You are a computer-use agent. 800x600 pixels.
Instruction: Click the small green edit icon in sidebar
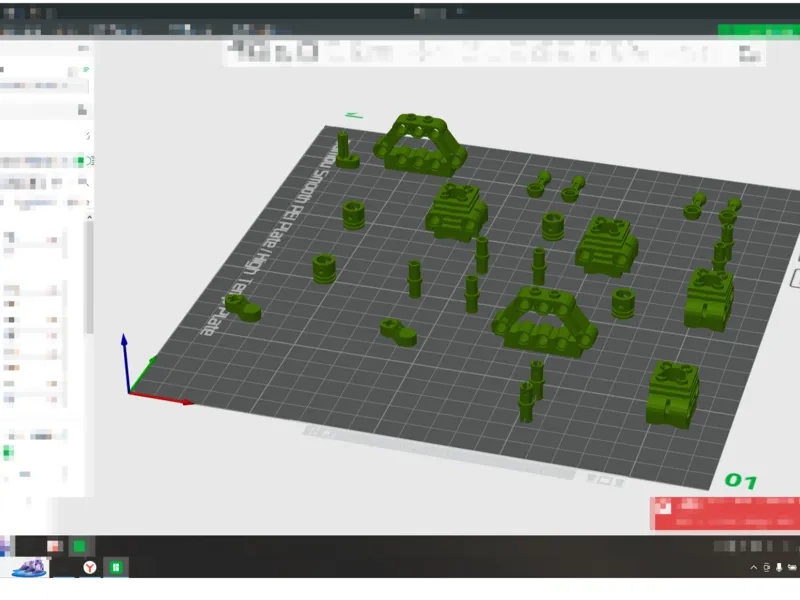coord(86,69)
